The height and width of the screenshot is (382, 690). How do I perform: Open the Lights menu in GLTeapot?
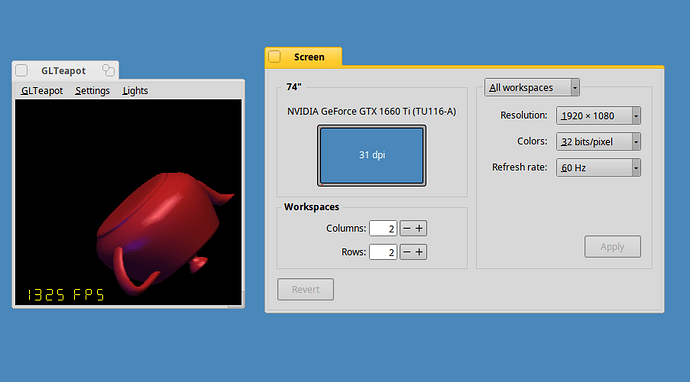pyautogui.click(x=135, y=91)
